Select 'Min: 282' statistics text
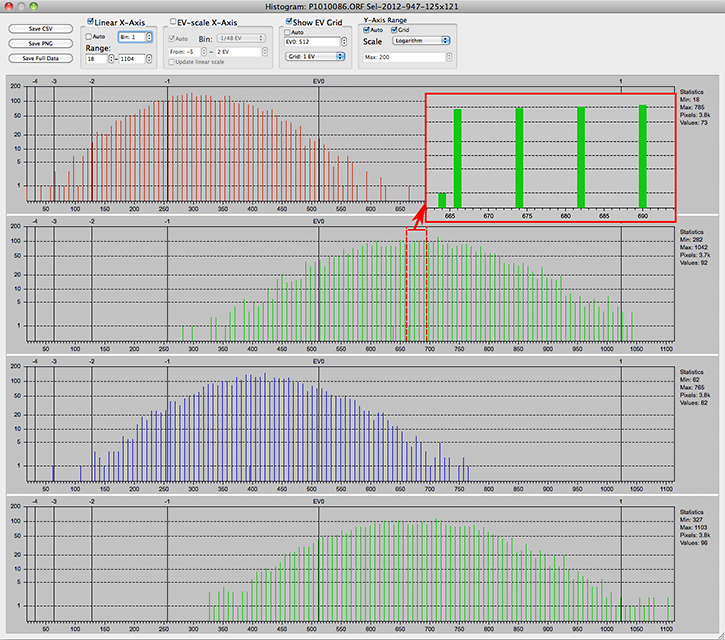The image size is (725, 640). [691, 240]
